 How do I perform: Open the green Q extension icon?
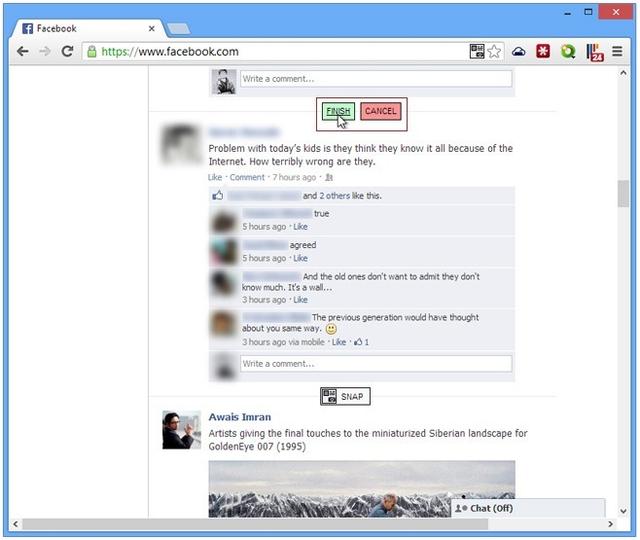coord(568,51)
